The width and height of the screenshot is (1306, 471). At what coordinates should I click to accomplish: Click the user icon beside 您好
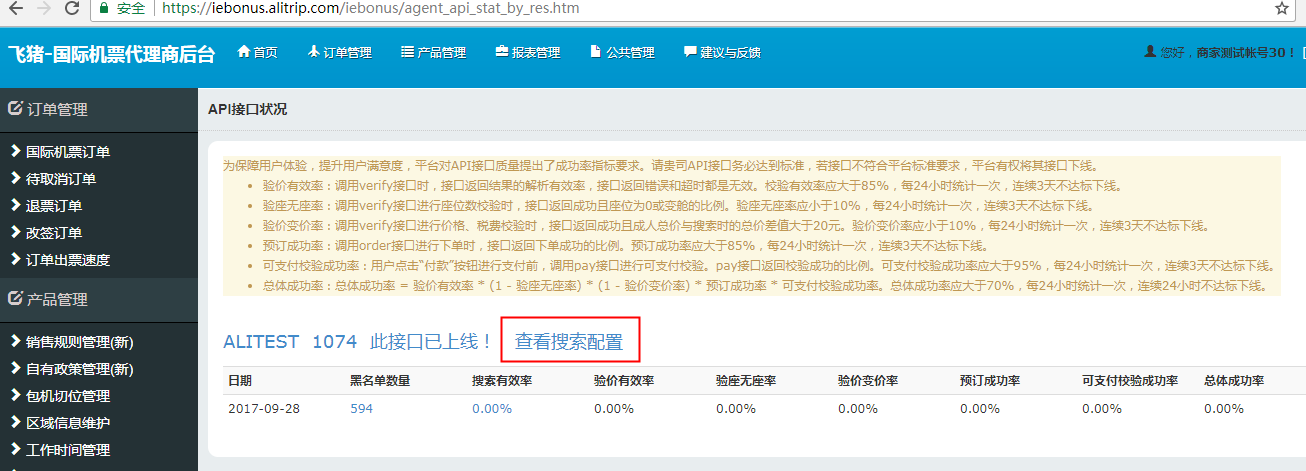[1150, 52]
